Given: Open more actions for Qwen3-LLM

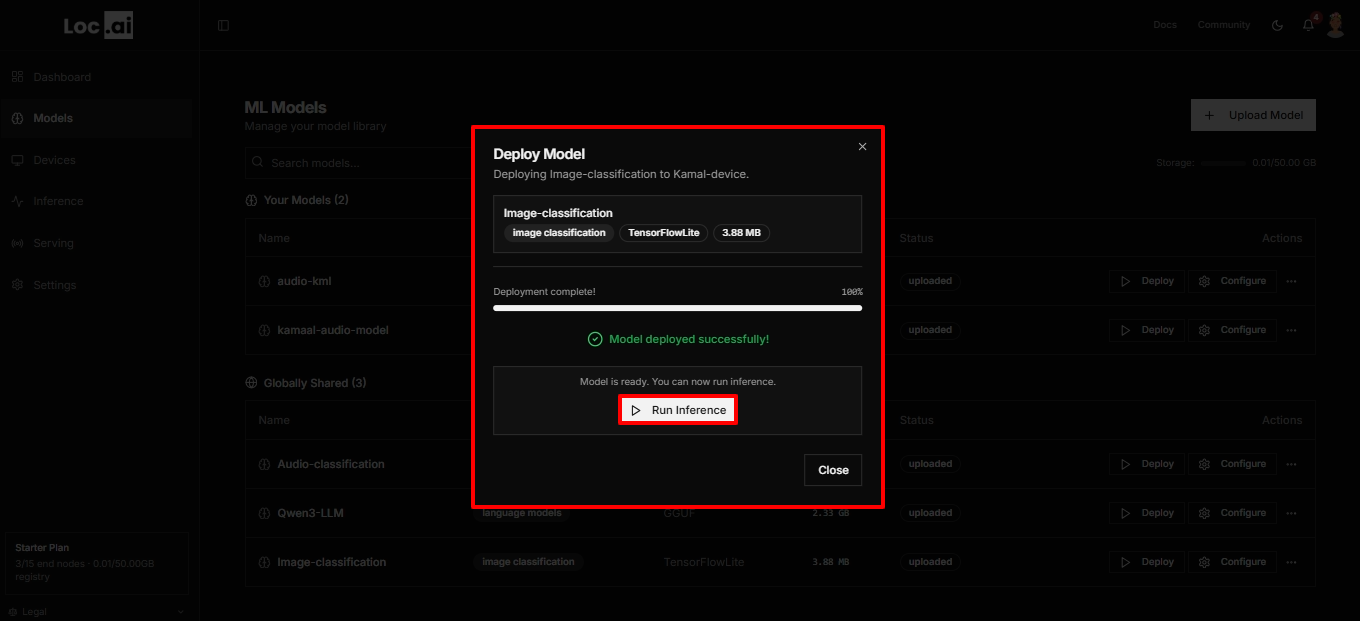Looking at the screenshot, I should point(1291,513).
